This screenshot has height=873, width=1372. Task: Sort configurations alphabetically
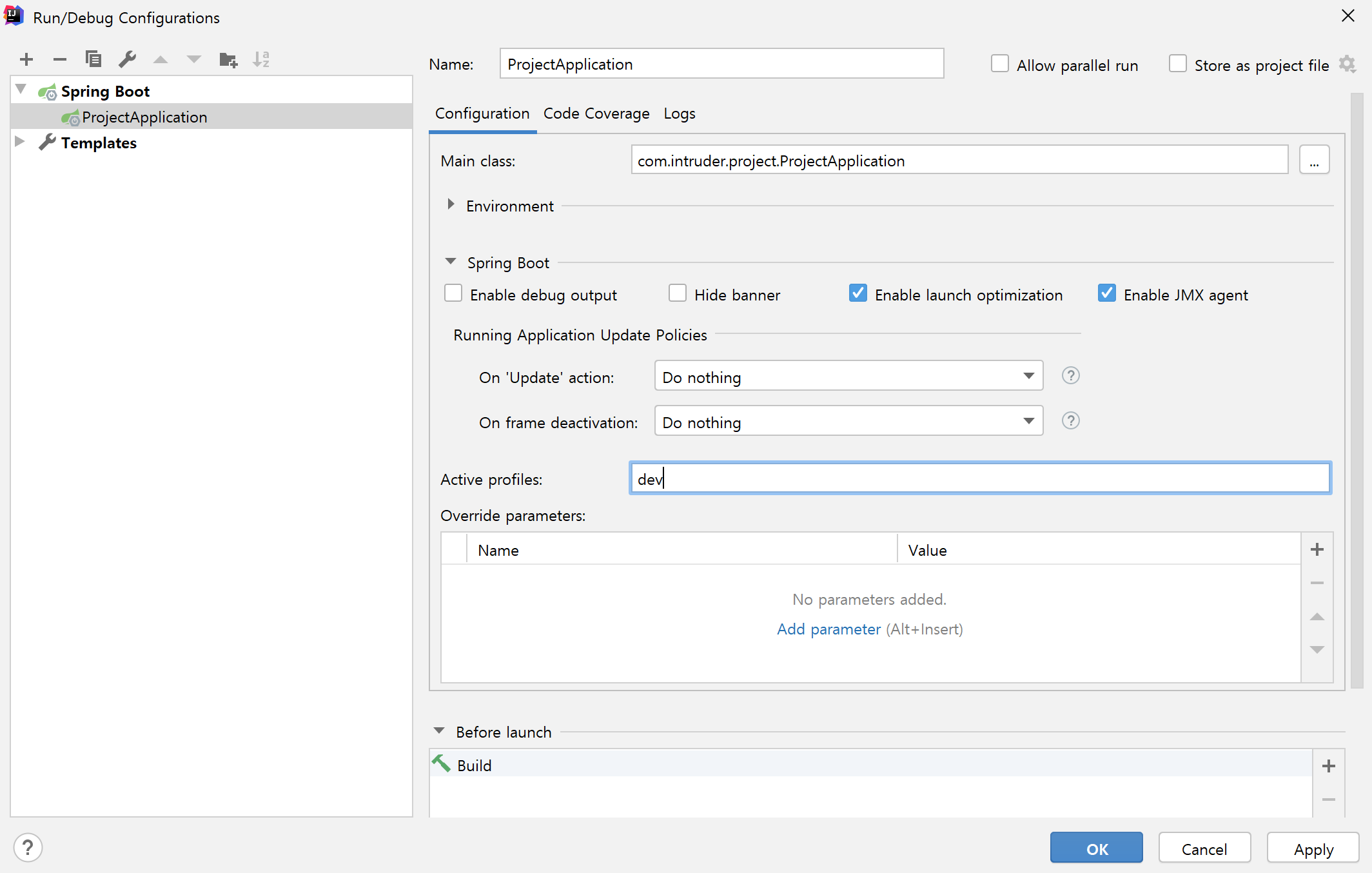coord(261,59)
